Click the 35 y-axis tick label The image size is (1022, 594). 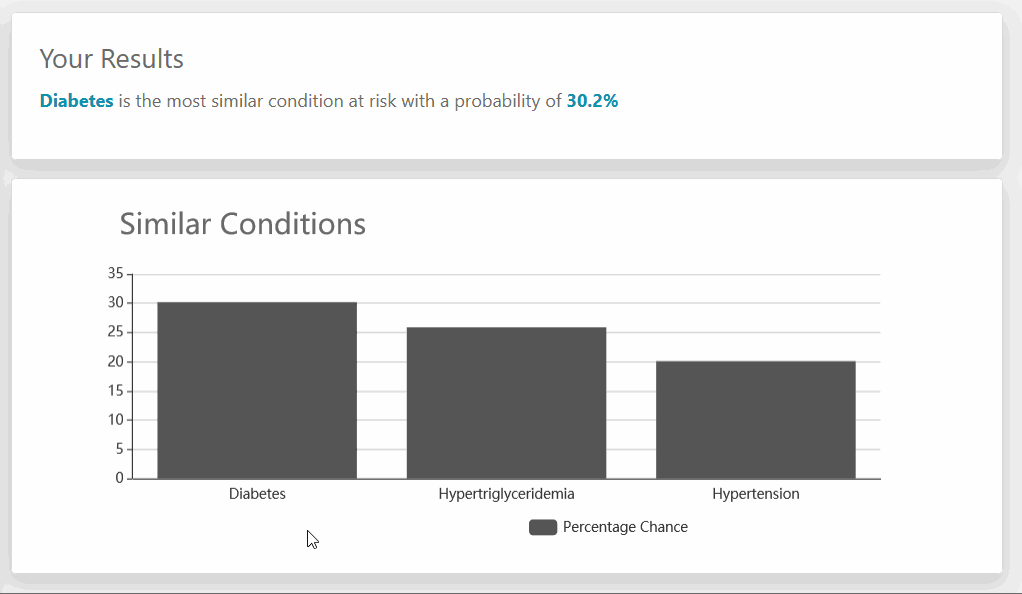click(x=115, y=273)
